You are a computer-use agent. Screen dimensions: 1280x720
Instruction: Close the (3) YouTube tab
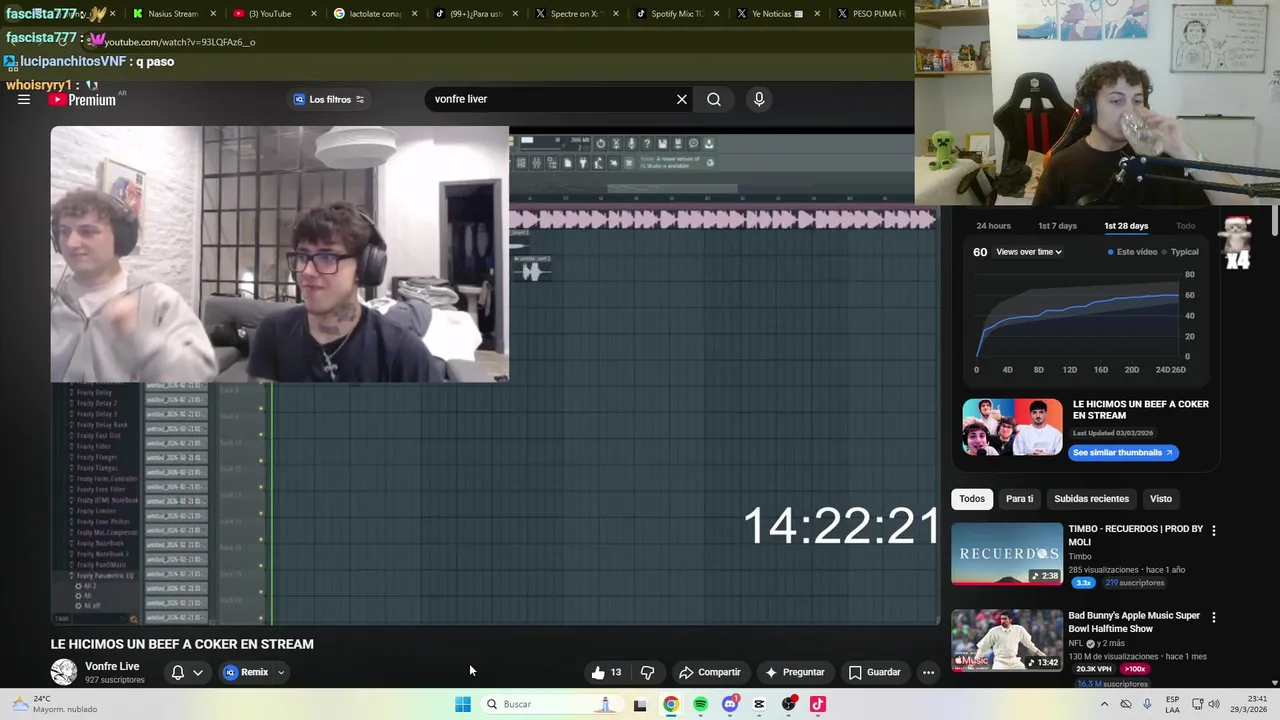[314, 14]
